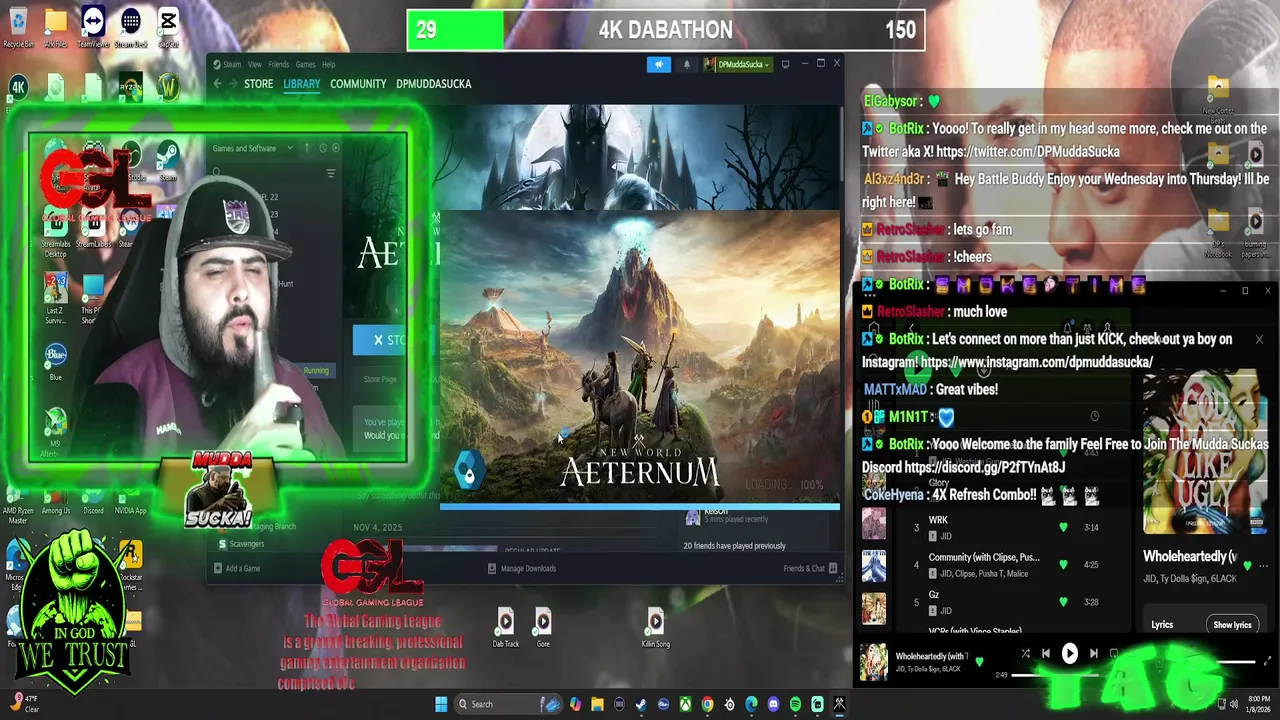The image size is (1280, 720).
Task: Switch Steam to Big Picture mode icon
Action: point(785,64)
